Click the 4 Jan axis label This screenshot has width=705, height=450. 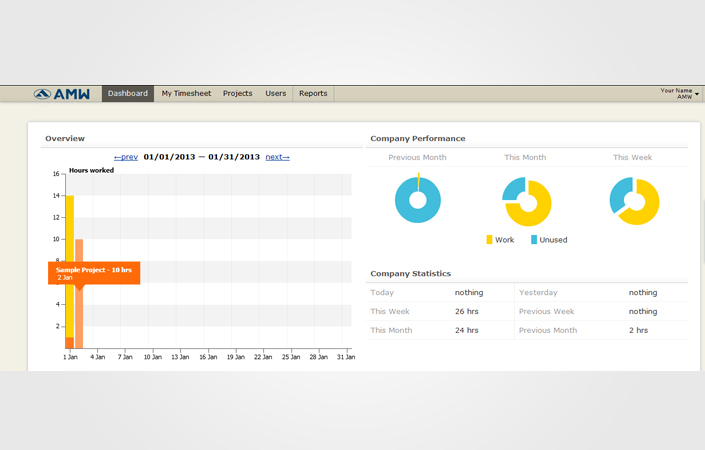click(x=98, y=357)
